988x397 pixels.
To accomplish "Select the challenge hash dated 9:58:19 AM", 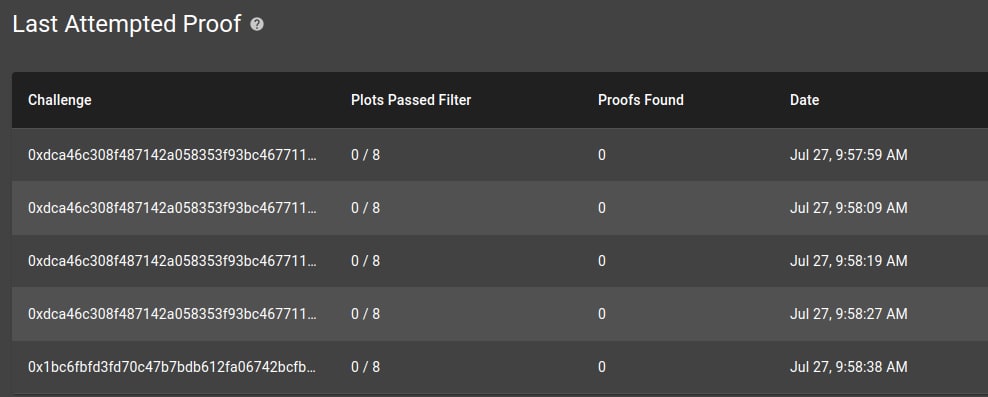I will click(x=172, y=261).
